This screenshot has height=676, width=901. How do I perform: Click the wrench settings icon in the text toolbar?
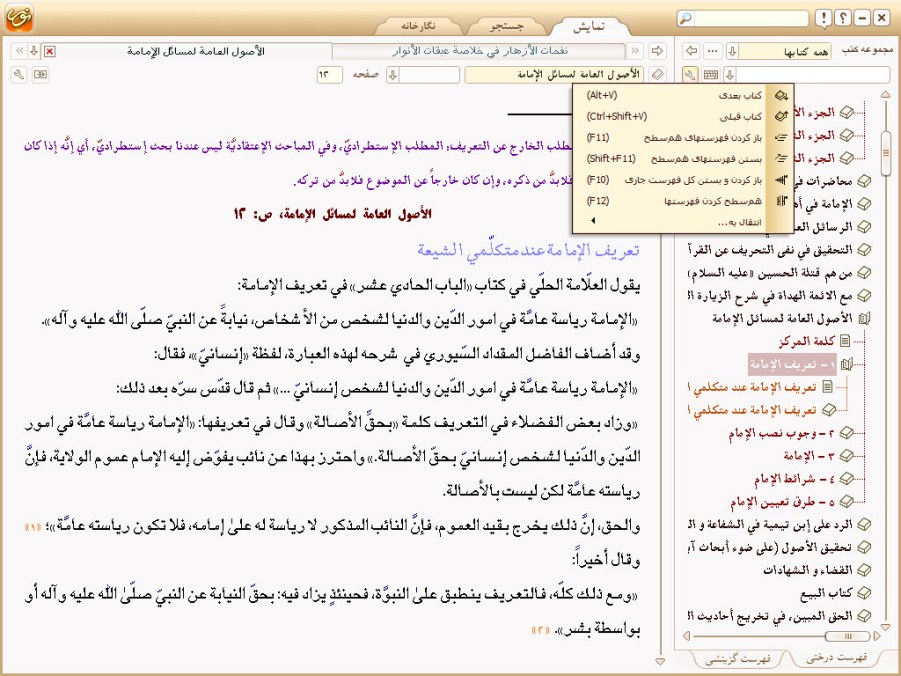pos(19,74)
